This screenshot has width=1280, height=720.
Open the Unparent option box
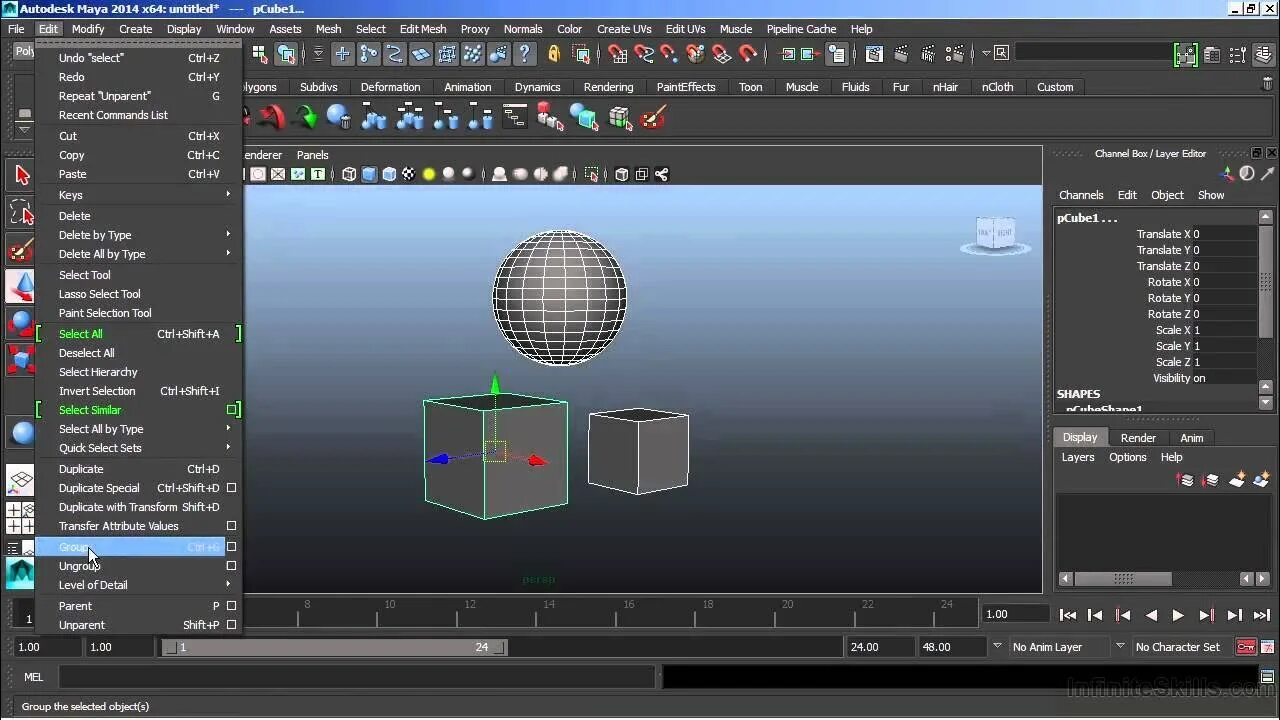(x=231, y=625)
